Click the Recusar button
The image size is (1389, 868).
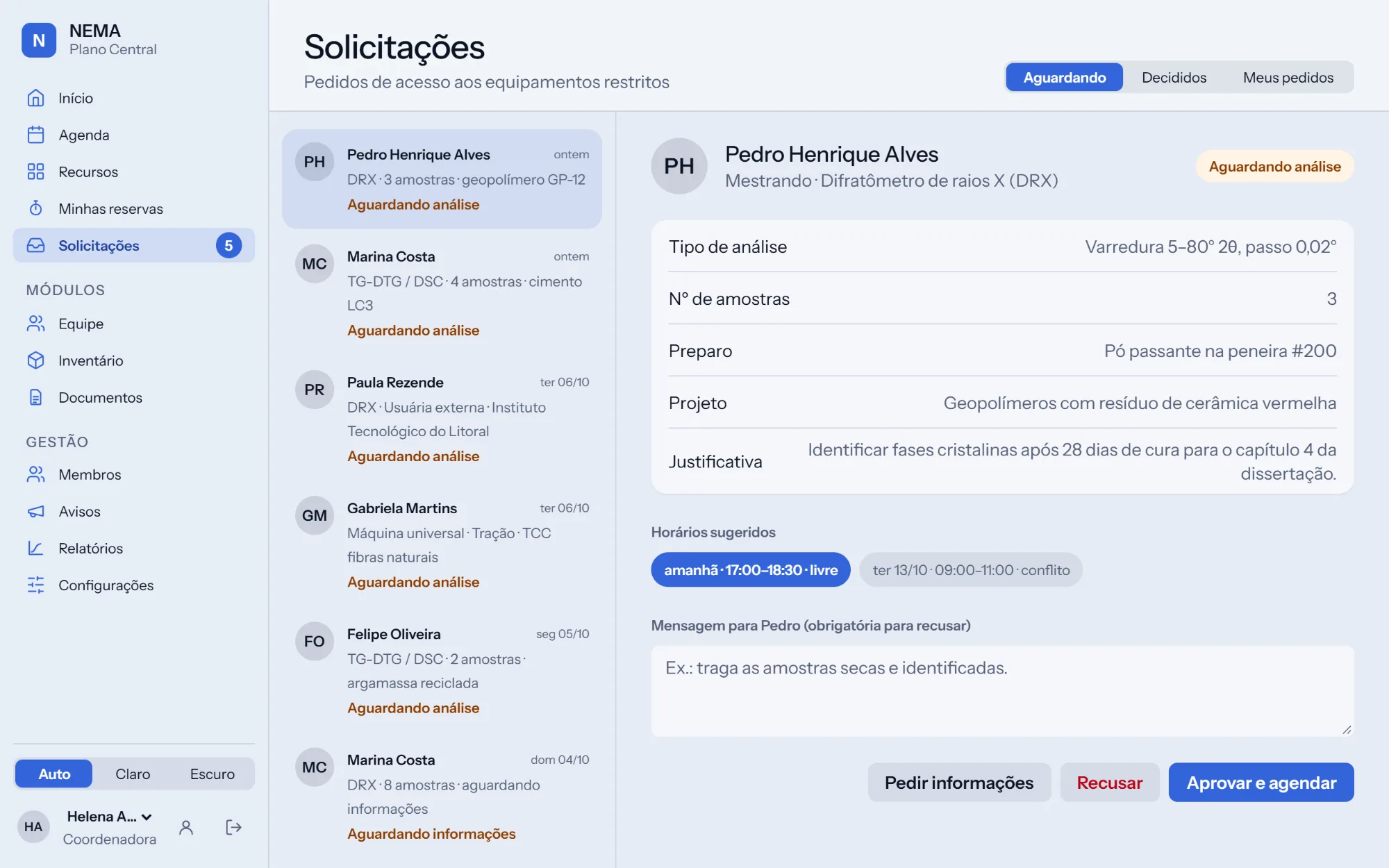1109,783
